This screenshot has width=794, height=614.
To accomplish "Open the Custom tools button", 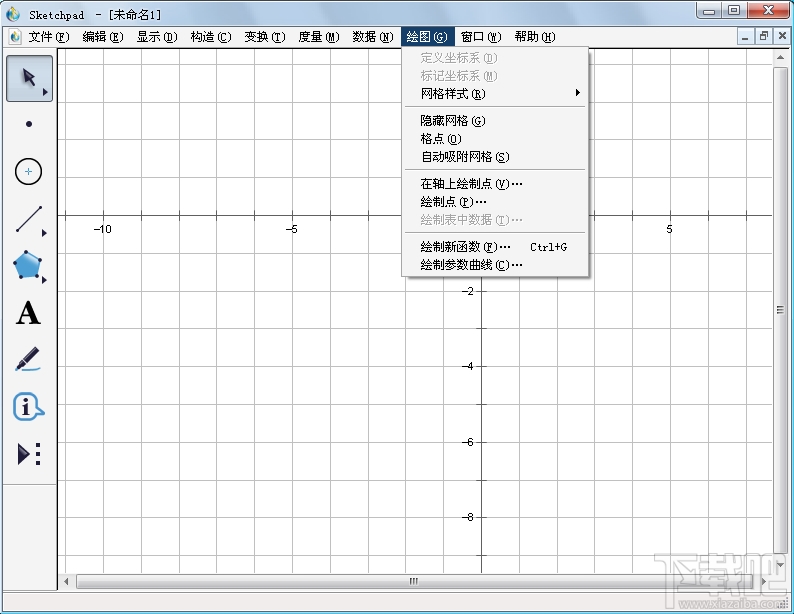I will tap(29, 454).
